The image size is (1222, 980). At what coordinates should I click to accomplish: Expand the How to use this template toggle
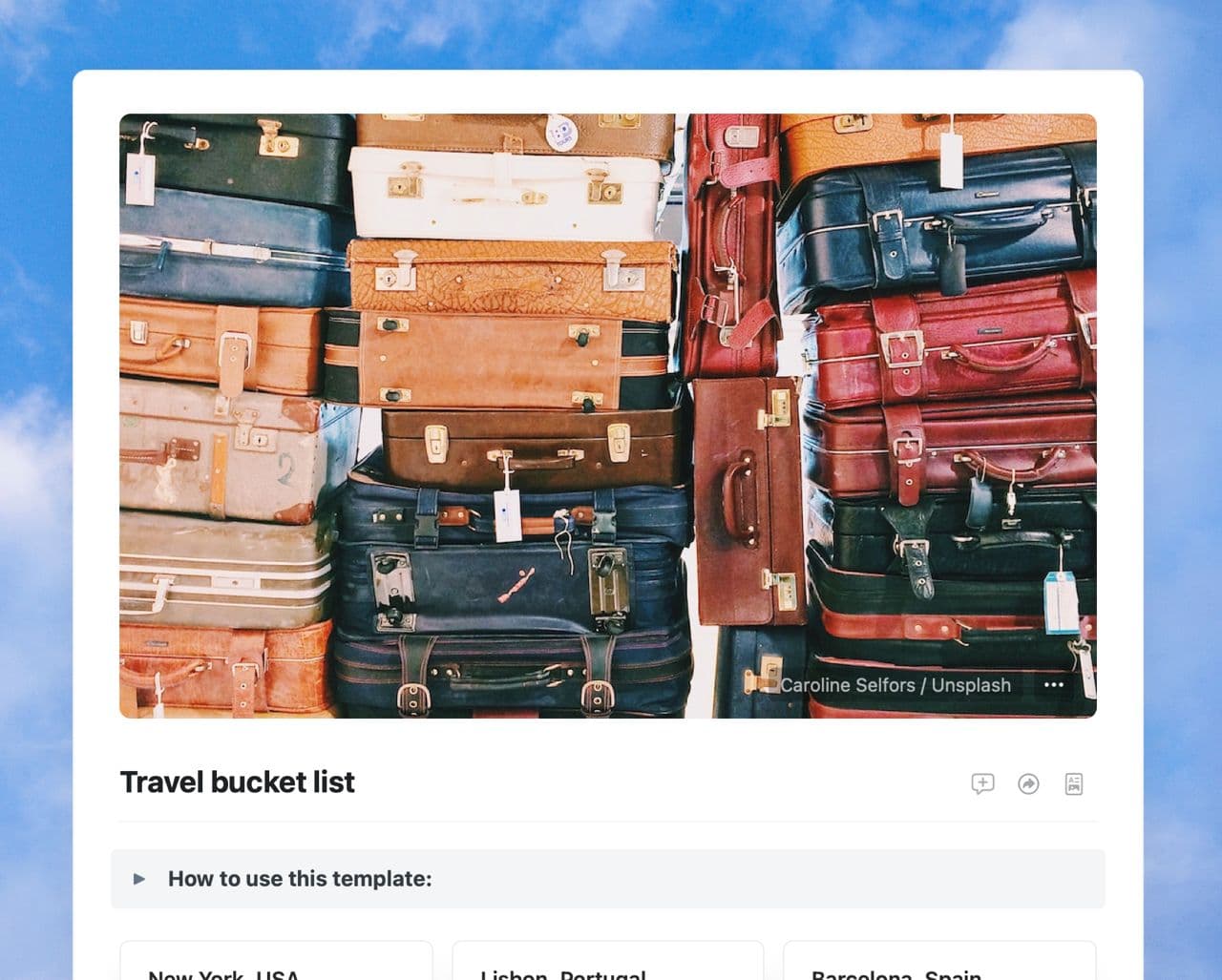pyautogui.click(x=139, y=879)
